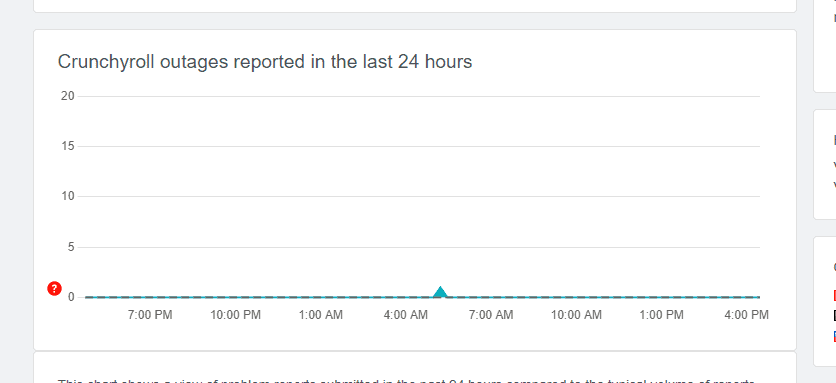
Task: Click the 1:00 PM axis label
Action: 662,315
